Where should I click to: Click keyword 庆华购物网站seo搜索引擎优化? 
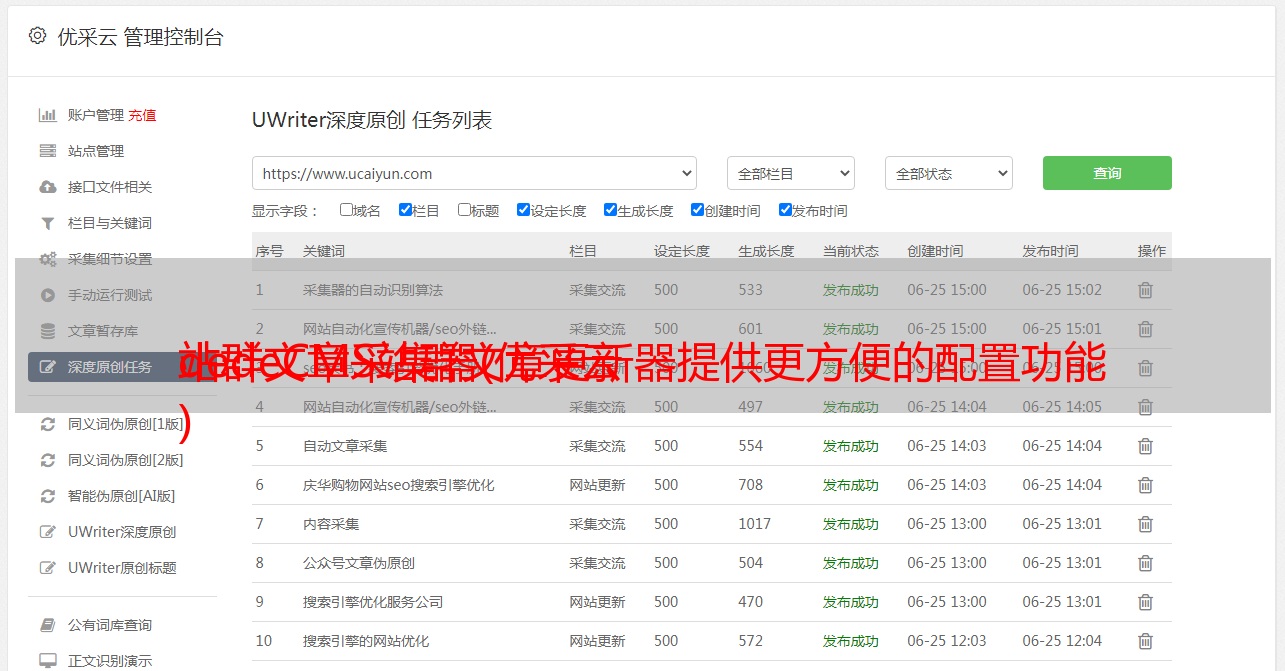point(399,485)
